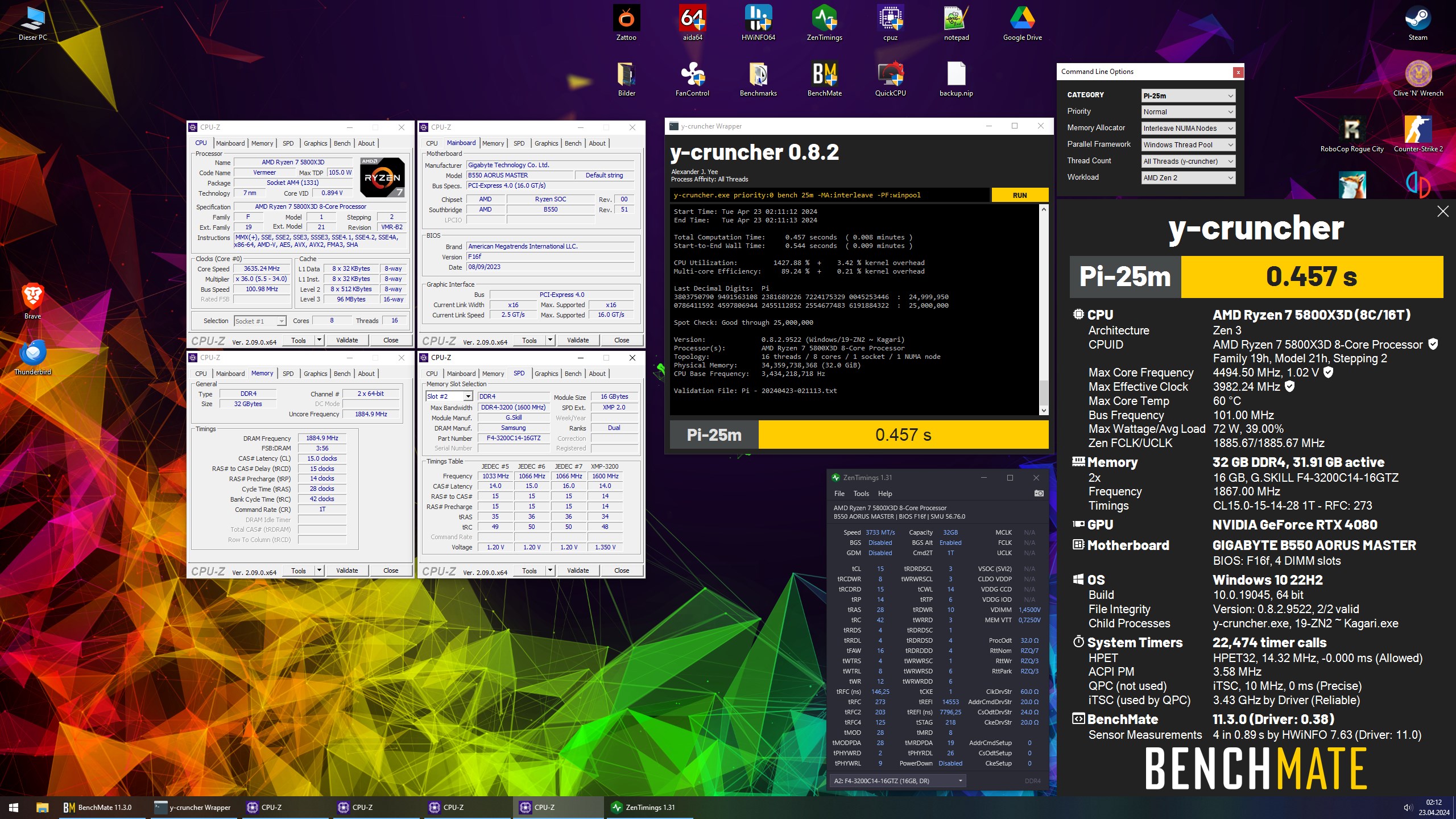Screen dimensions: 1456x819
Task: Open File Explorer from the taskbar
Action: (x=42, y=807)
